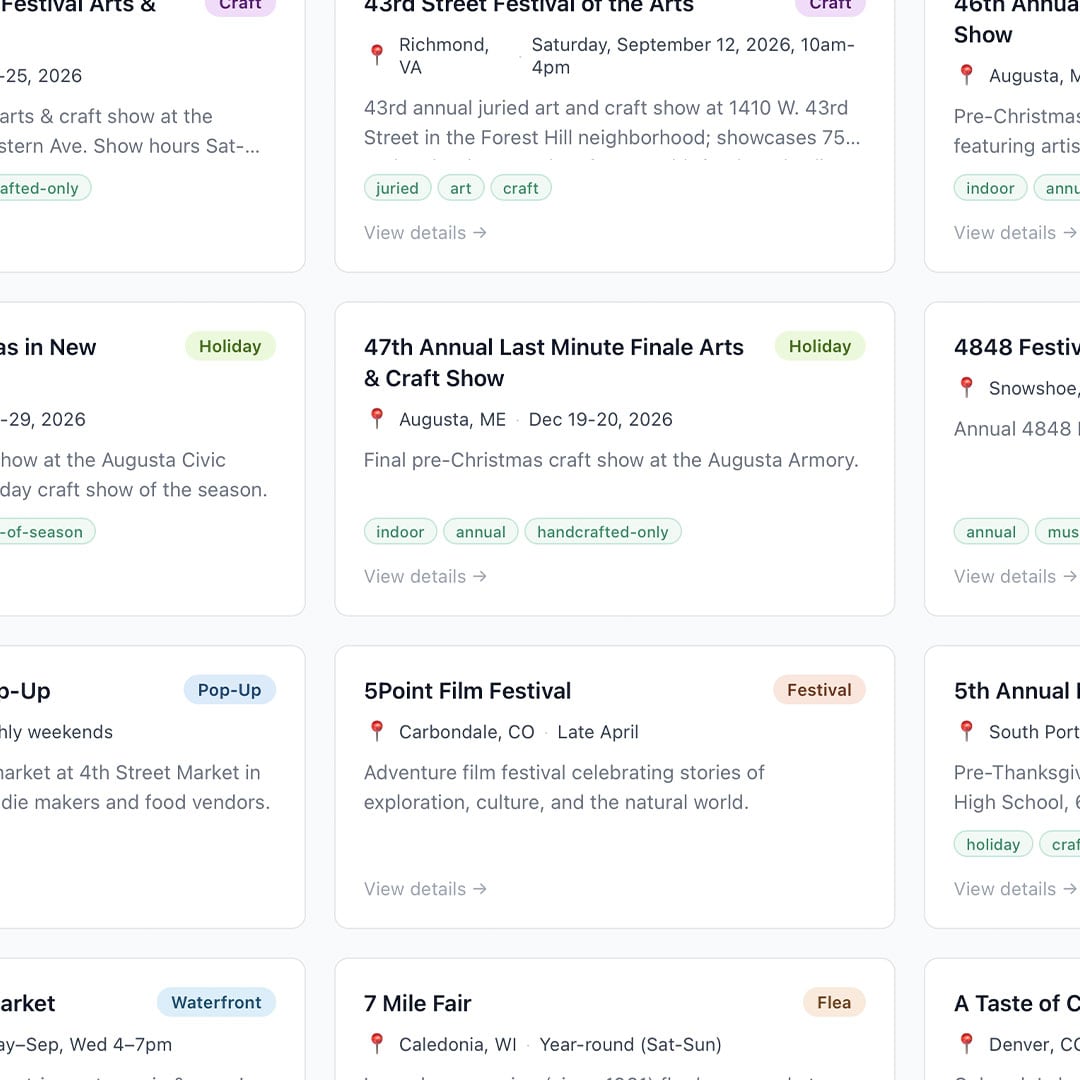This screenshot has width=1080, height=1080.
Task: Click the 'Late April' date text
Action: click(598, 732)
